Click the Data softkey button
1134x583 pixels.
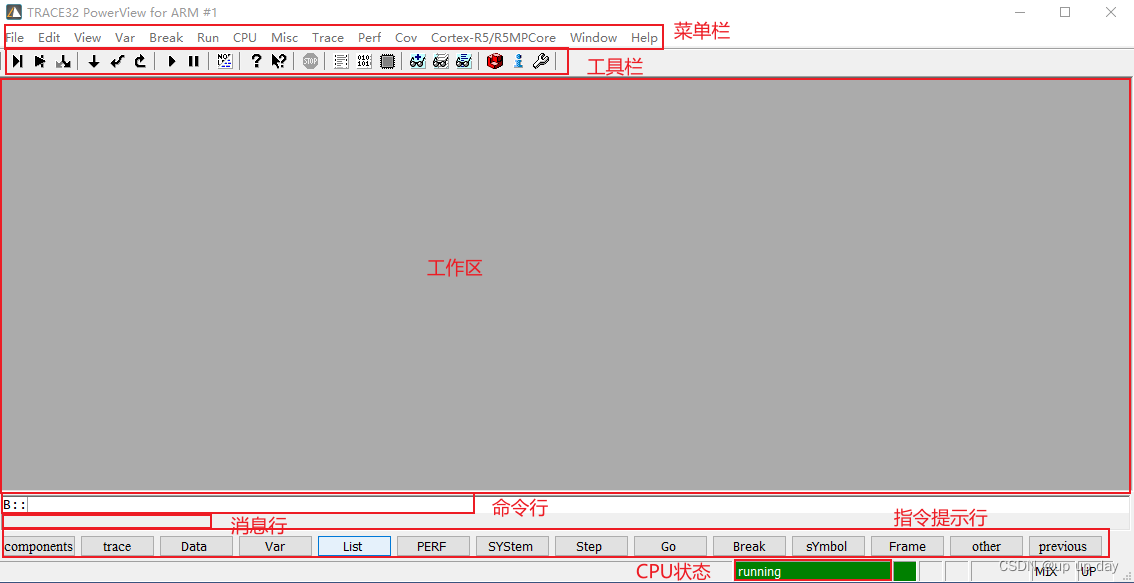click(x=196, y=546)
